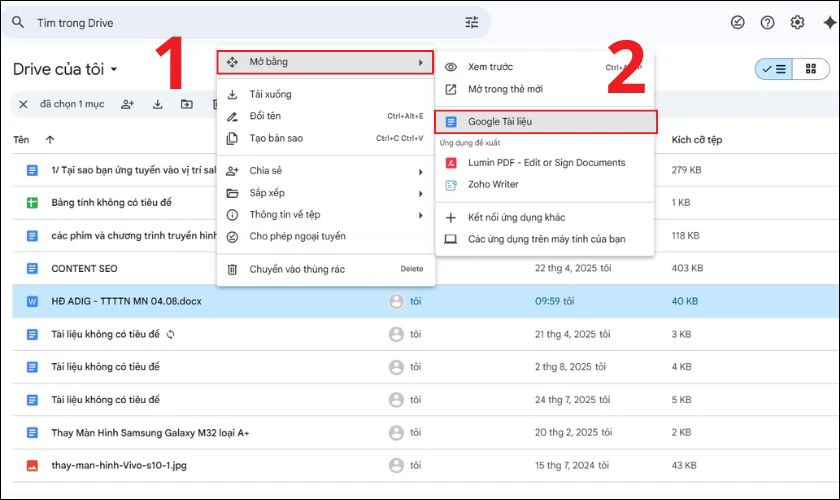Expand Thông tin về tệp submenu

(325, 215)
